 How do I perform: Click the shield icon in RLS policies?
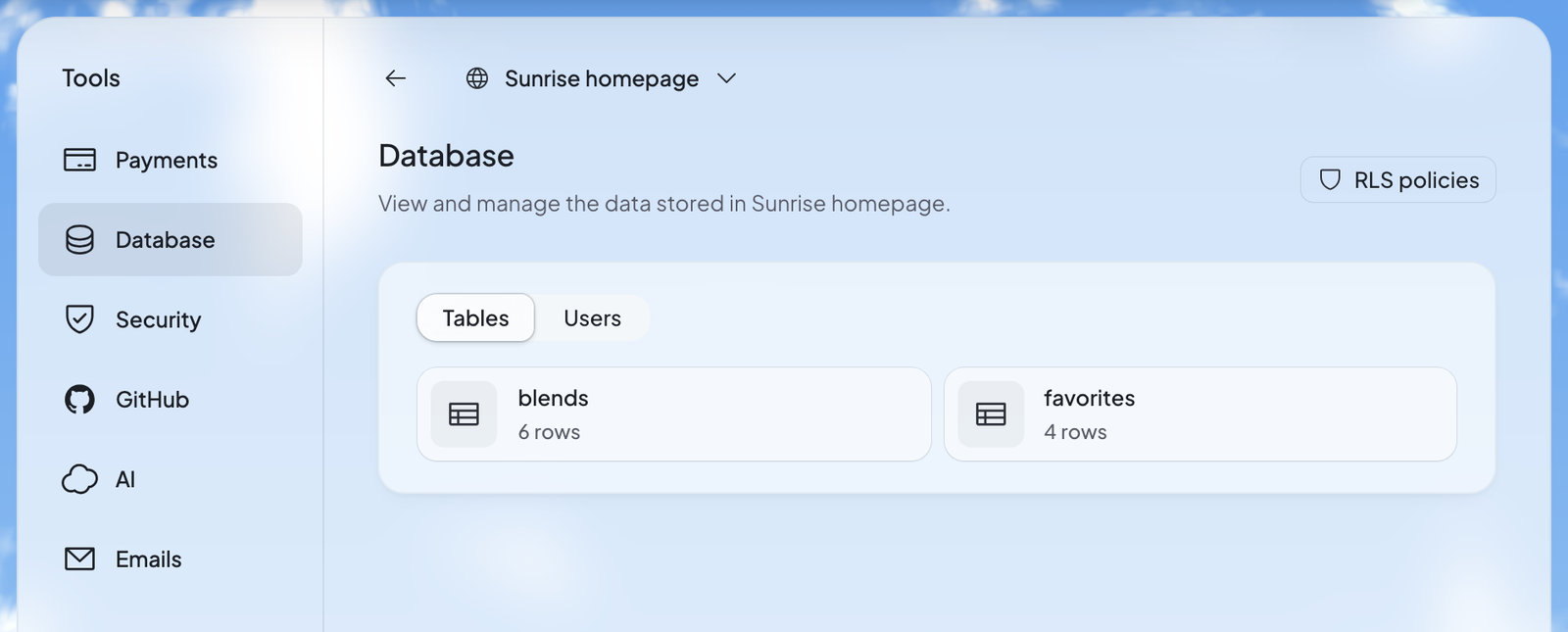(x=1330, y=180)
